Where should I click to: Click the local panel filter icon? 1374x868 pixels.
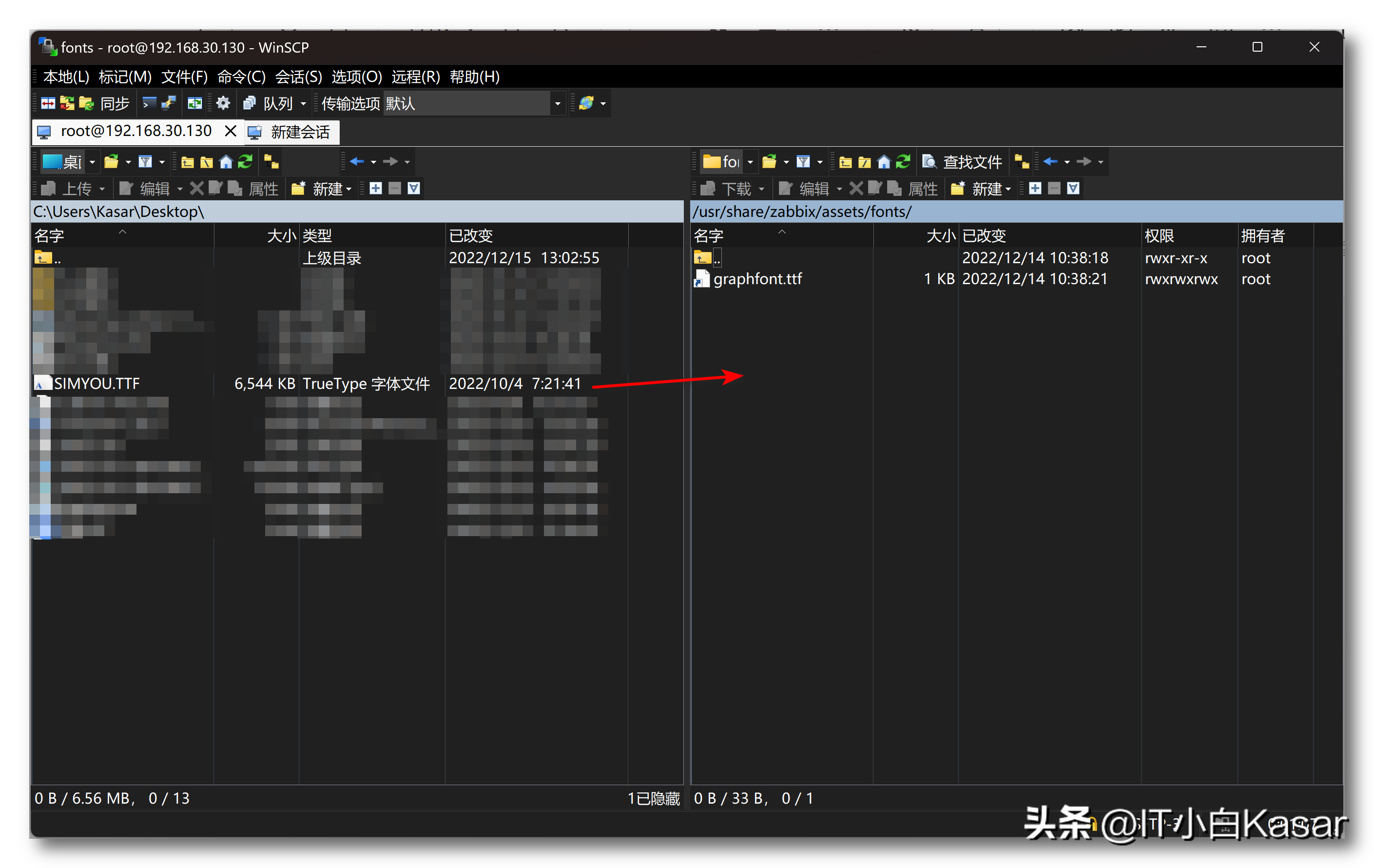146,162
